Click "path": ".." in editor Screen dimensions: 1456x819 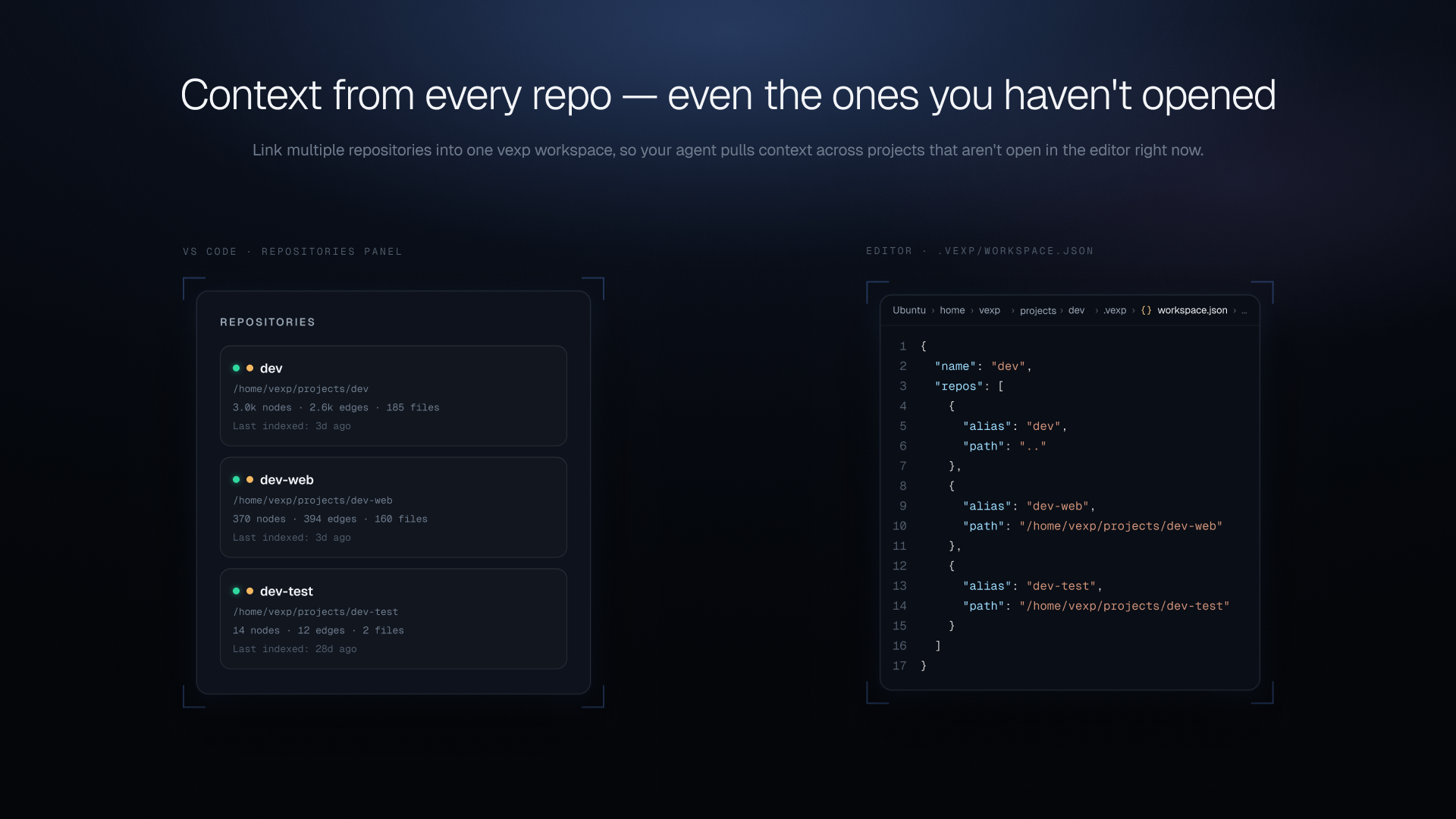click(1005, 446)
